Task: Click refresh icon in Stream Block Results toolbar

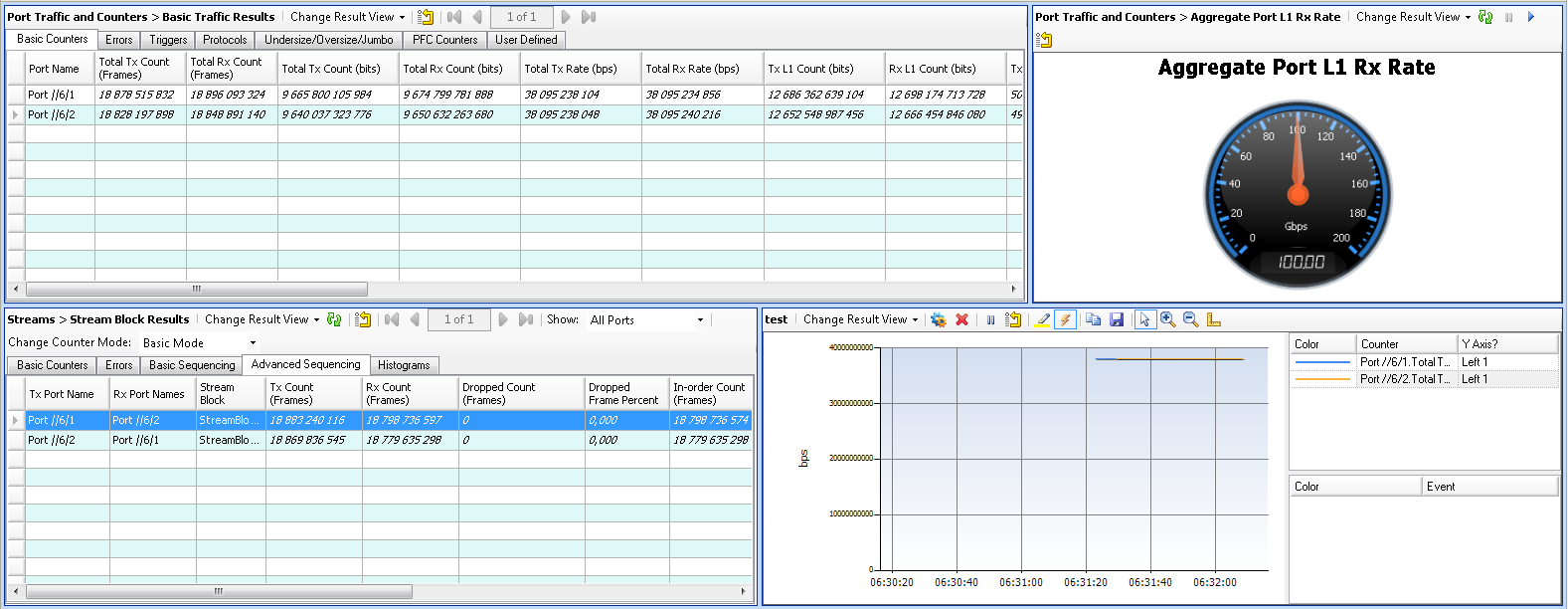Action: click(x=334, y=319)
